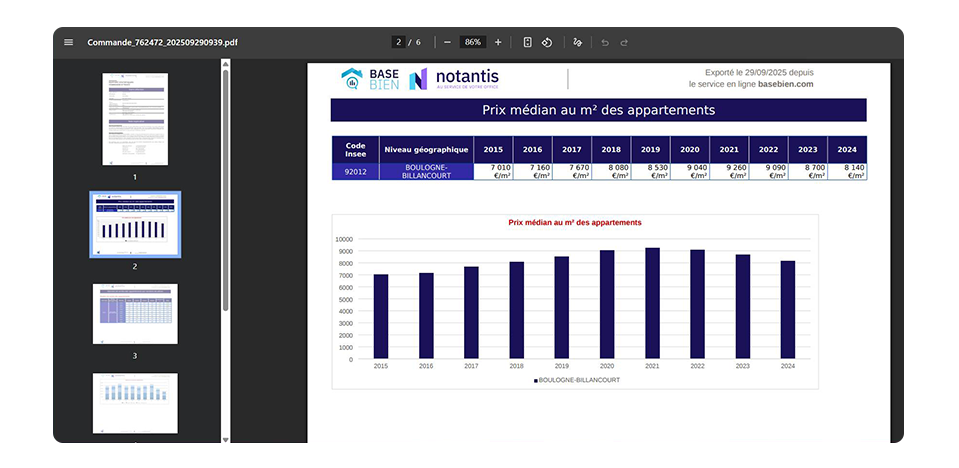
Task: Click the 86% zoom level field
Action: pyautogui.click(x=473, y=43)
